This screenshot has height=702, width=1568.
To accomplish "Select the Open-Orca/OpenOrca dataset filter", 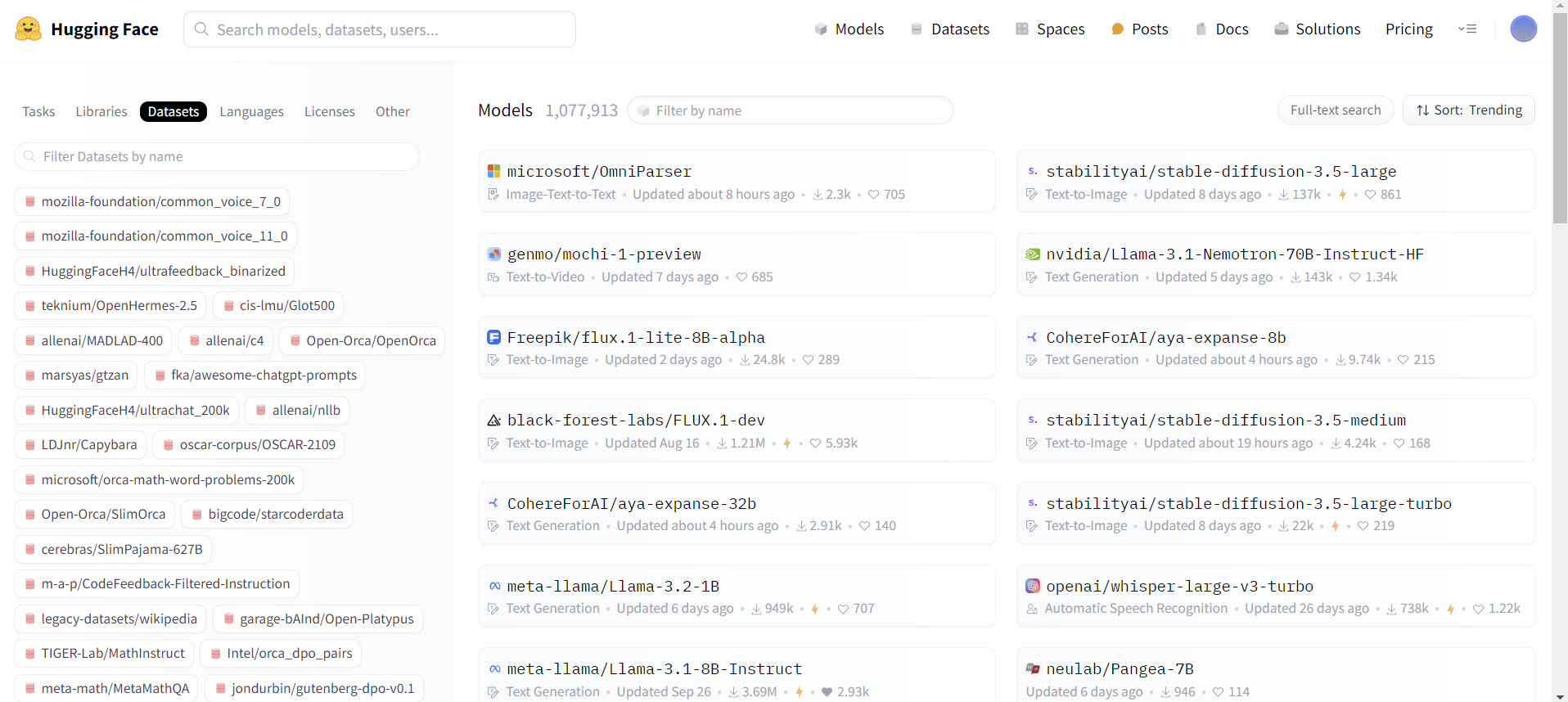I will coord(362,340).
